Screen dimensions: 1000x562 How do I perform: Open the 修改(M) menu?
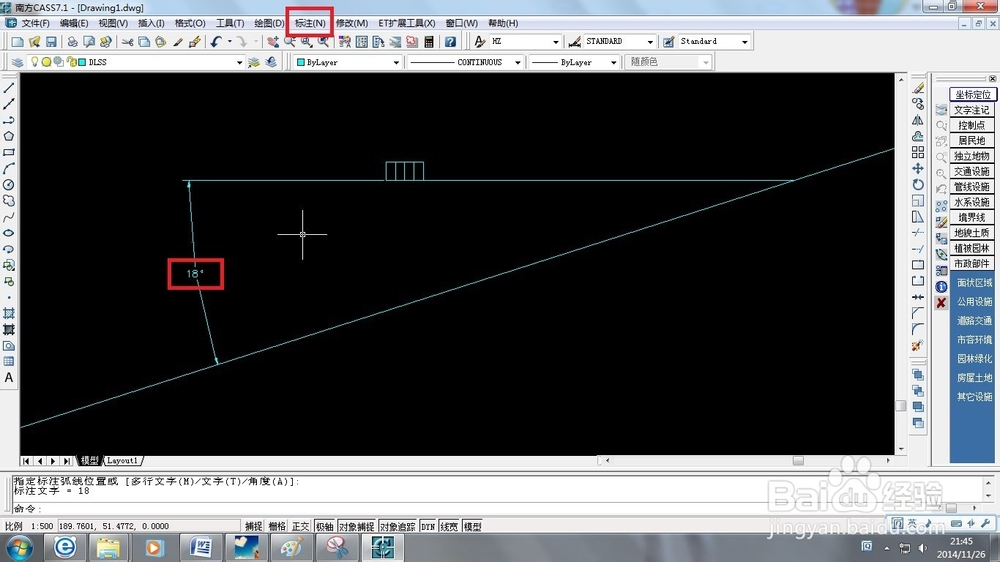[x=351, y=23]
